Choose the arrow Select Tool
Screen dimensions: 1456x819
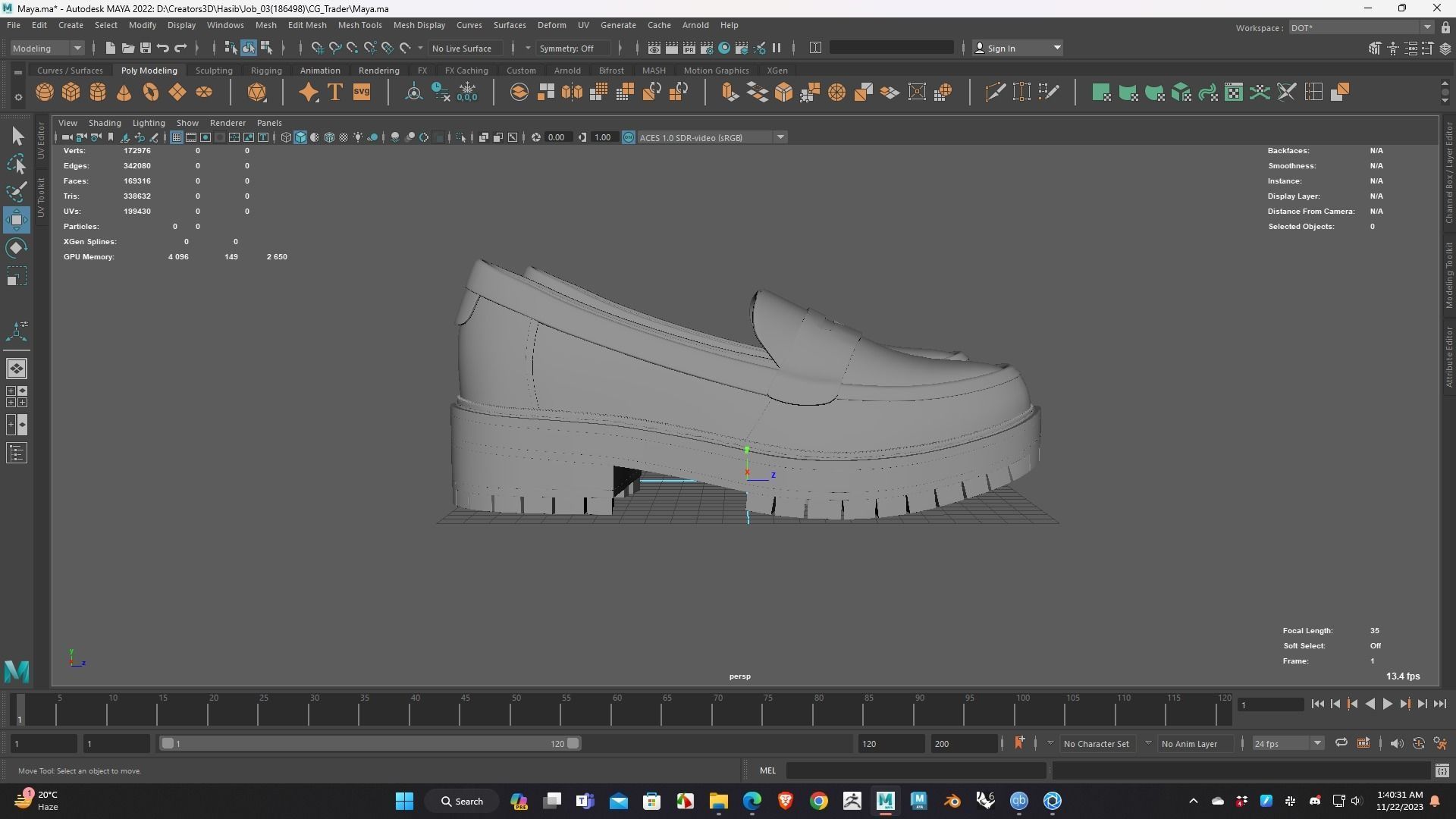[17, 136]
